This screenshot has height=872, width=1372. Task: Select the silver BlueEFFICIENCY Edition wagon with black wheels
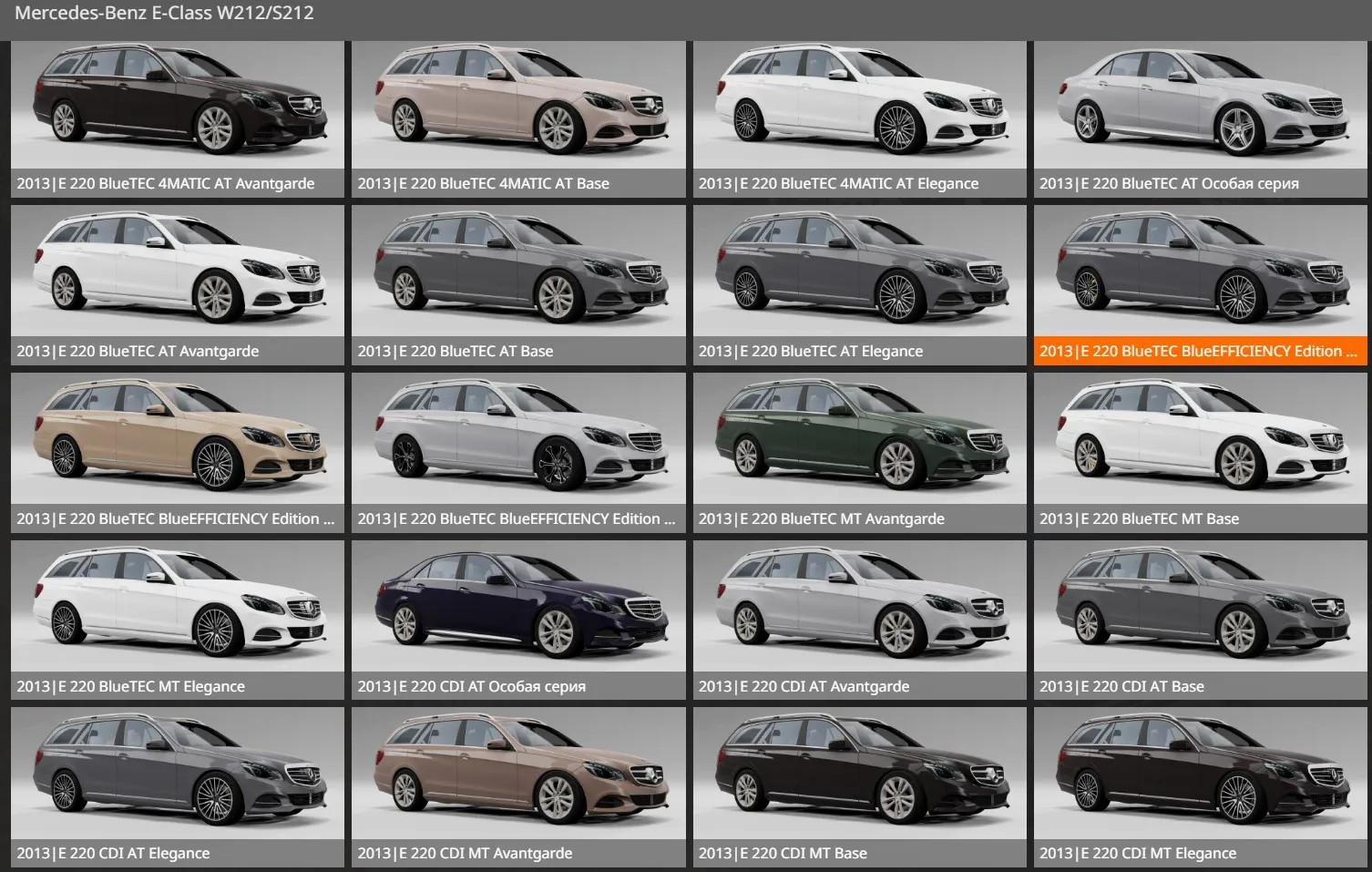(x=518, y=453)
